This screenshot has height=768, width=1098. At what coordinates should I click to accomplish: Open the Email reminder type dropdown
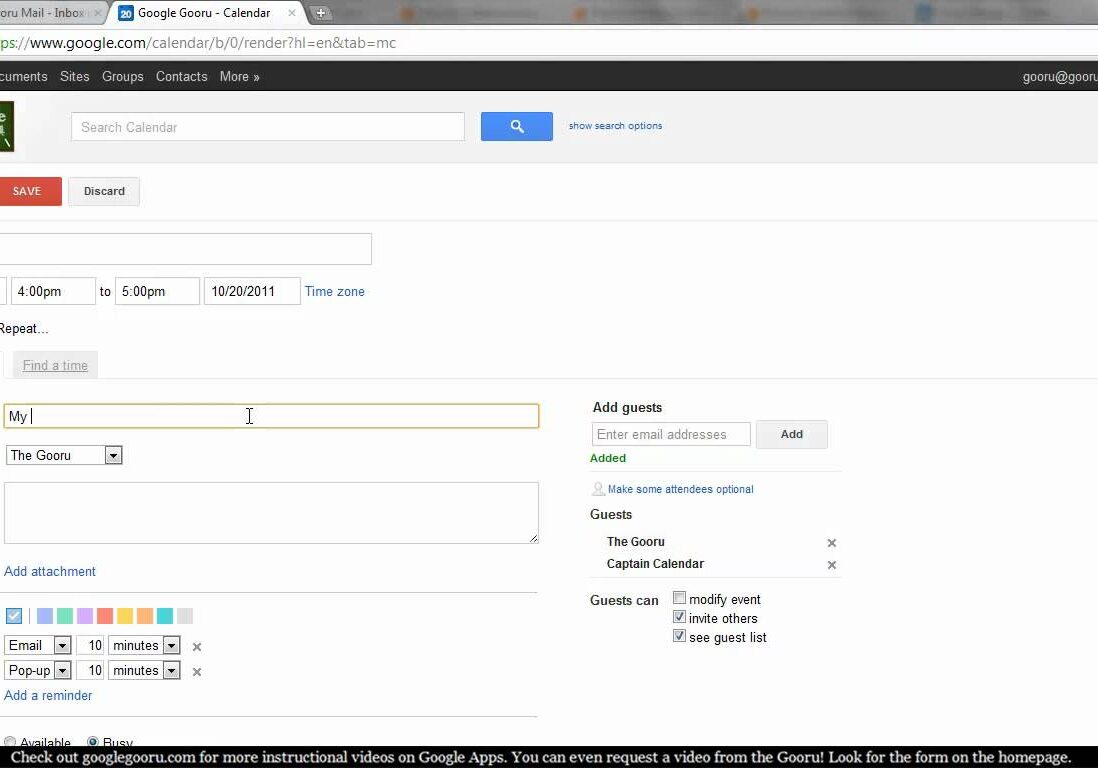point(37,645)
